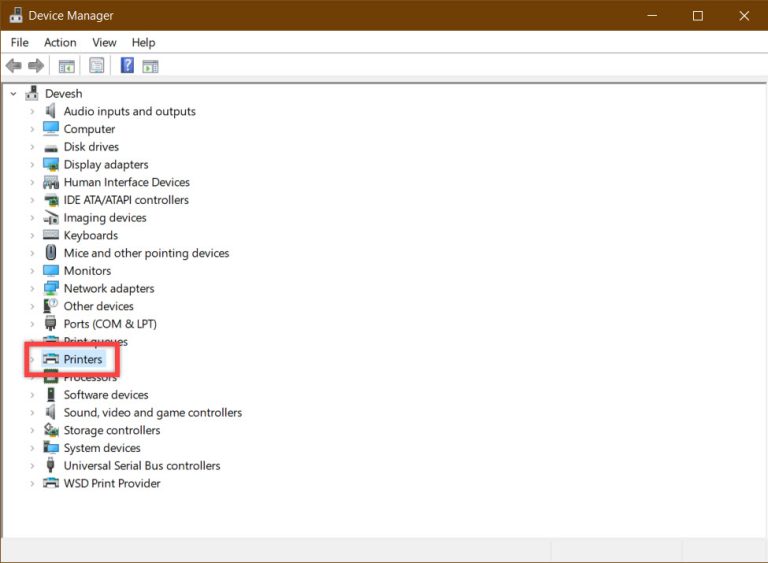Click the Devesh computer root icon
This screenshot has width=768, height=563.
32,93
